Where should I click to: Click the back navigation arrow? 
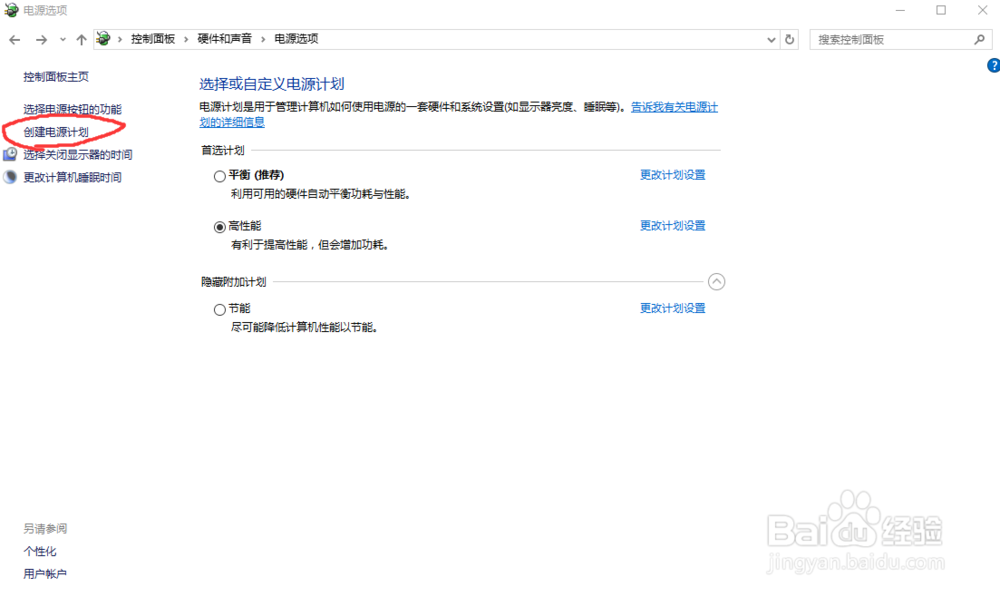(14, 39)
